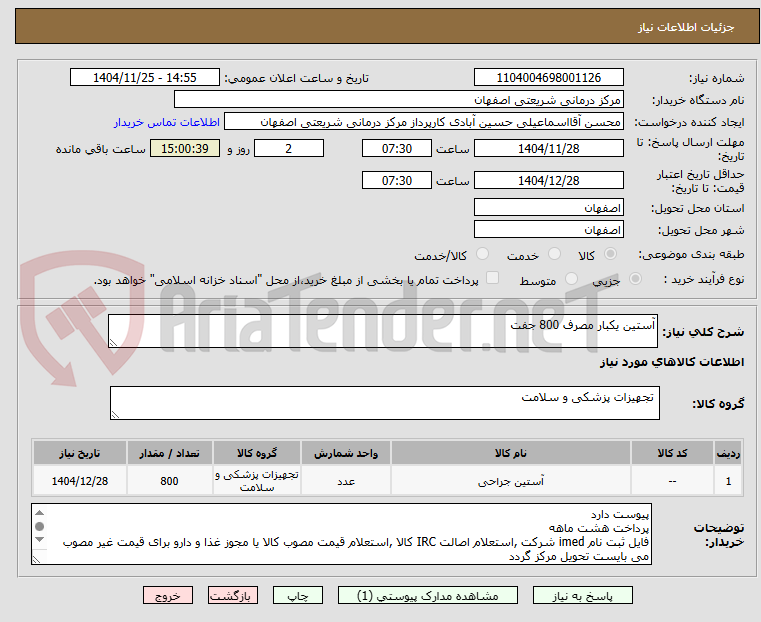The image size is (761, 622).
Task: Click the استان محل تحویل field
Action: 548,208
